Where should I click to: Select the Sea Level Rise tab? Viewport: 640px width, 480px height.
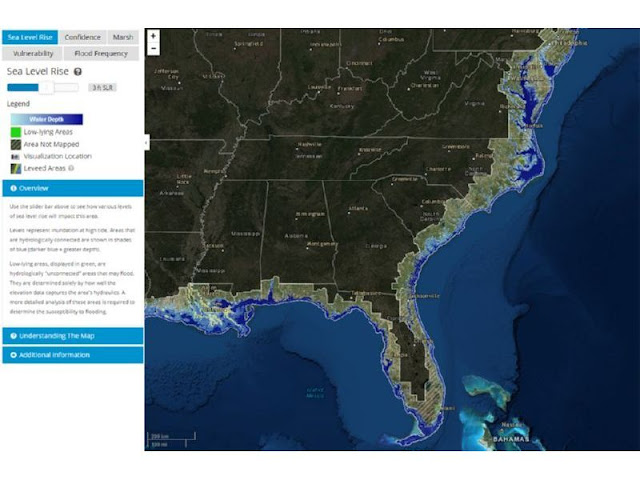pyautogui.click(x=31, y=37)
